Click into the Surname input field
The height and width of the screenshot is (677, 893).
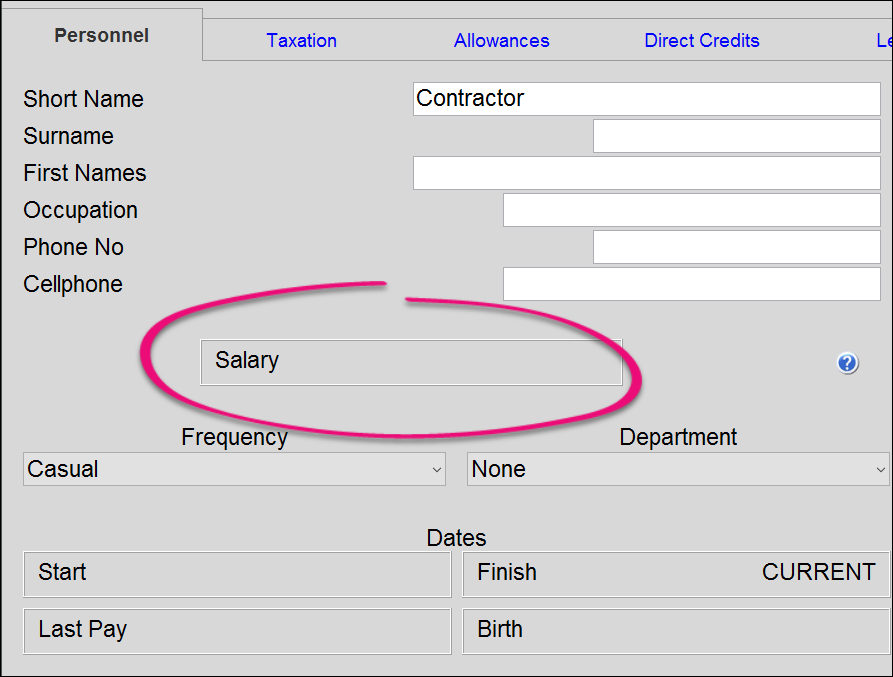736,136
